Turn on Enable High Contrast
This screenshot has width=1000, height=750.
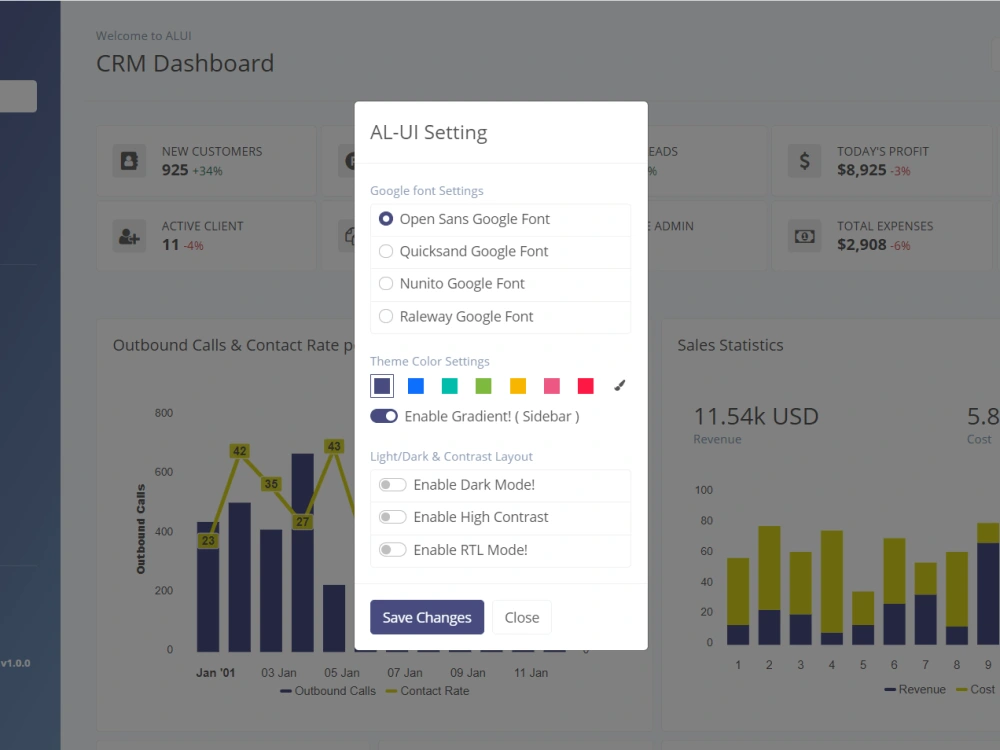tap(392, 517)
